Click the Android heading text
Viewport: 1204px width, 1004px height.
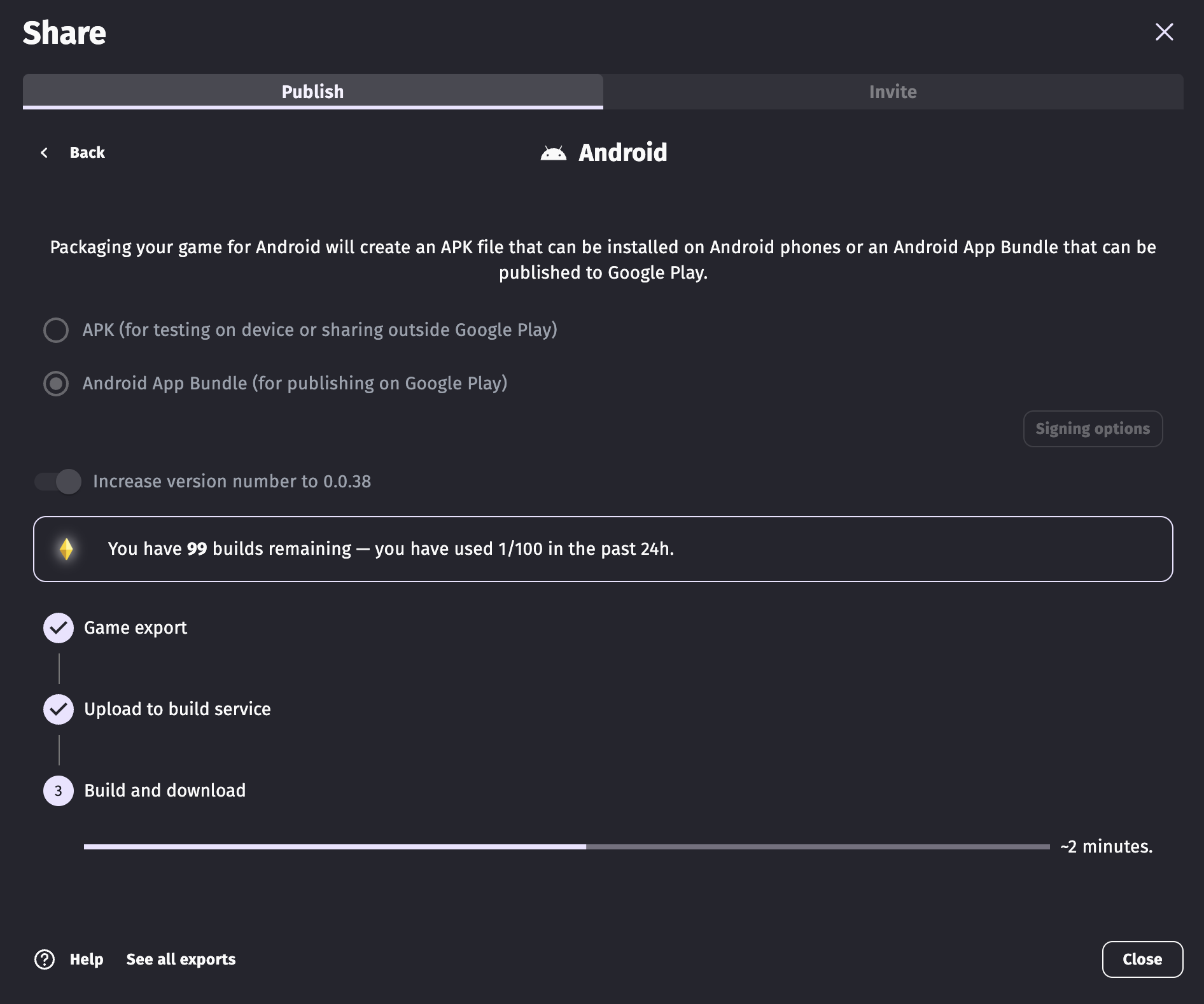pos(623,153)
